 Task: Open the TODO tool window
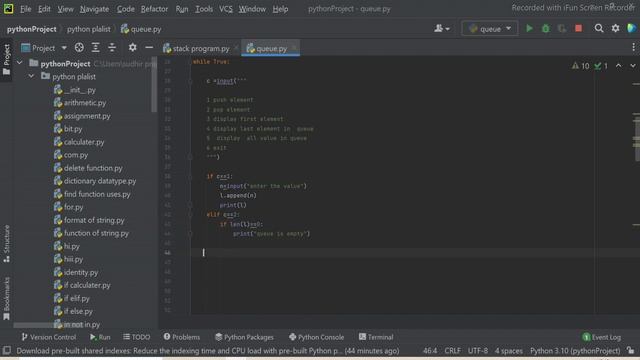[137, 337]
